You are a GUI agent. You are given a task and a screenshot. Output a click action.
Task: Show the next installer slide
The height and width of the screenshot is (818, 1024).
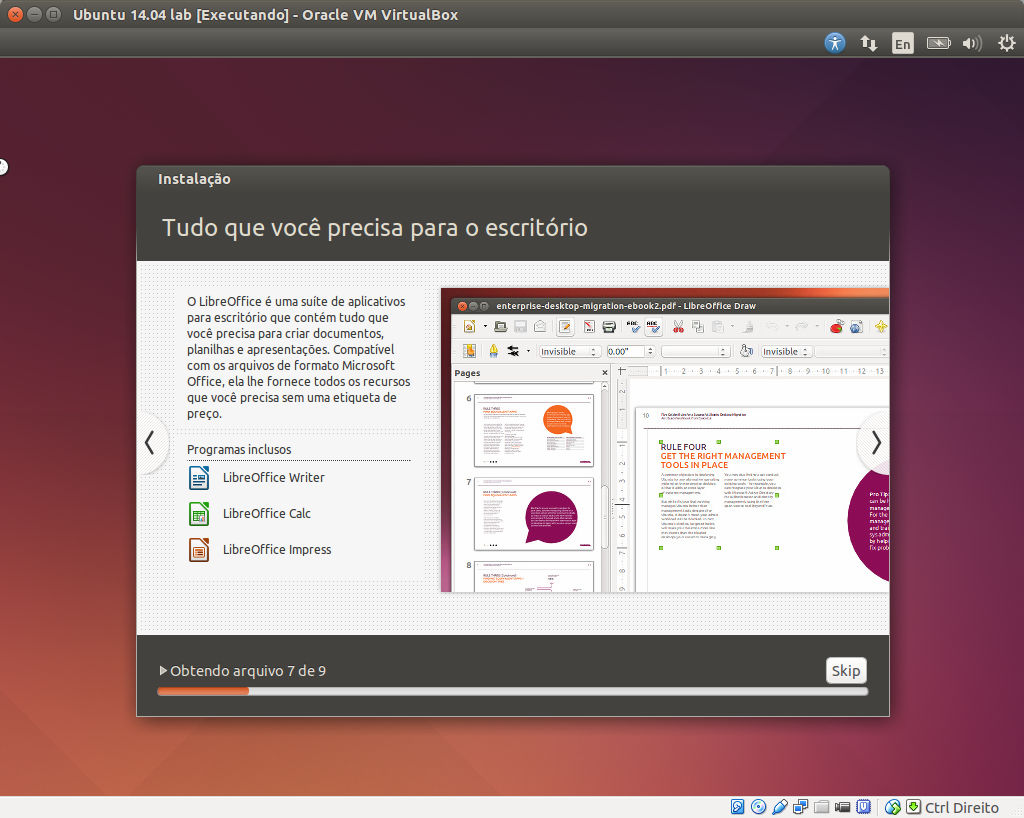coord(876,443)
